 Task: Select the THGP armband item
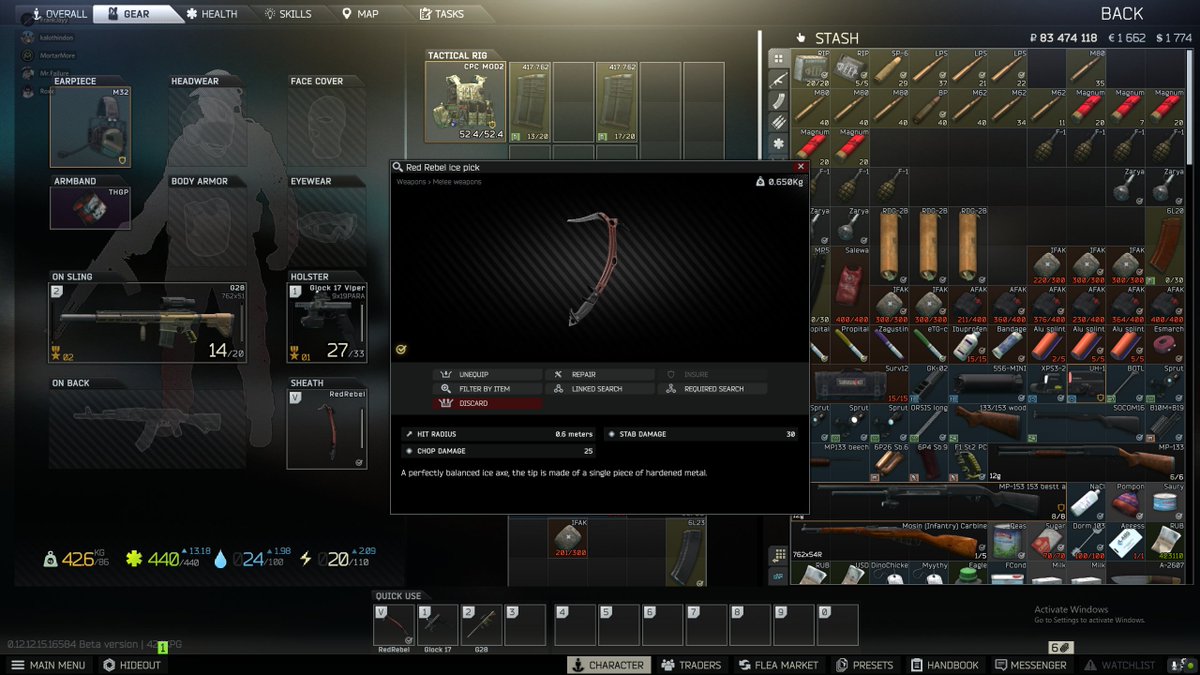pos(90,208)
